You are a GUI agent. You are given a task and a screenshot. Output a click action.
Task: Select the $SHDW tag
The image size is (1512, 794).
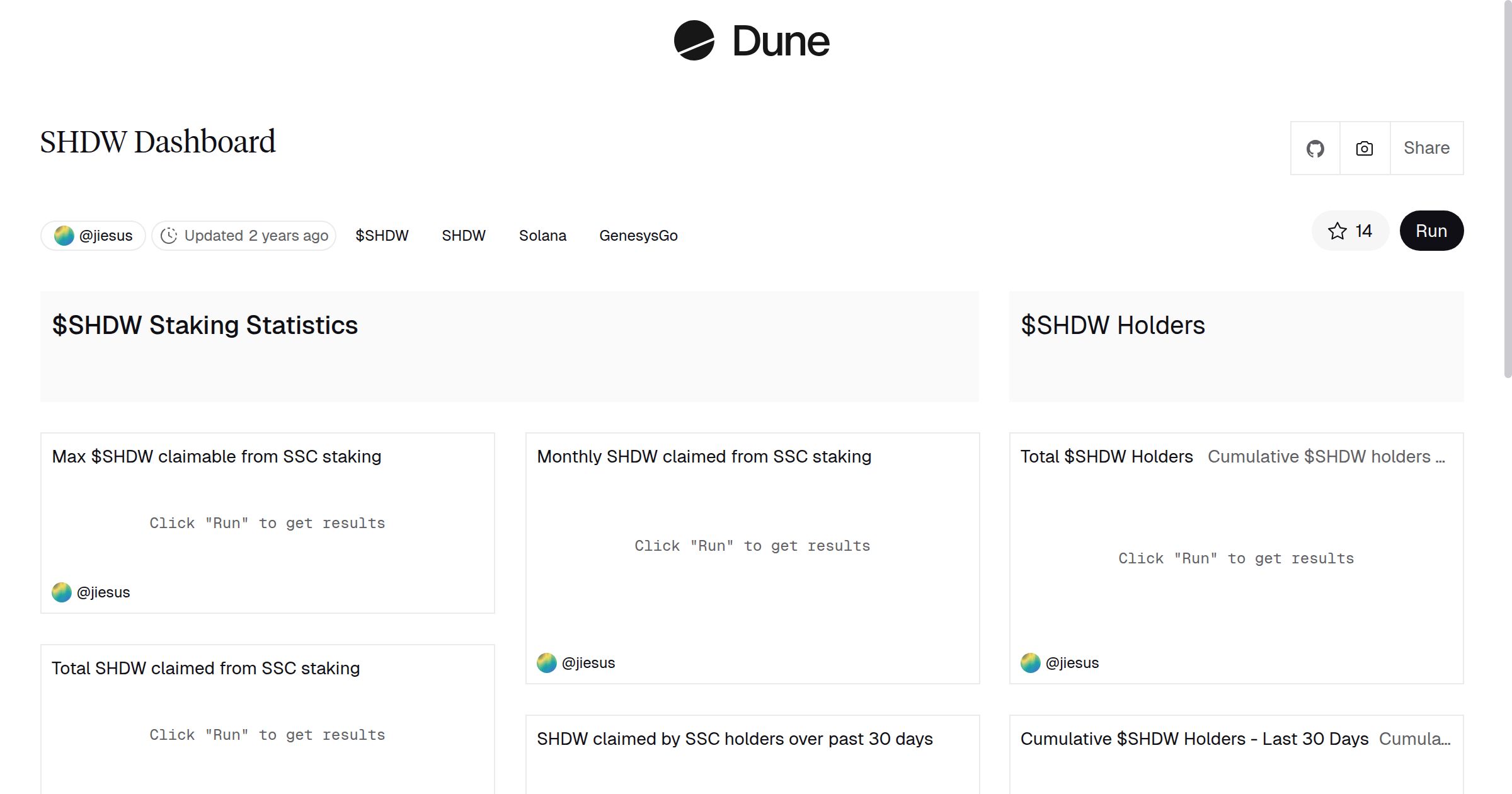pyautogui.click(x=382, y=236)
